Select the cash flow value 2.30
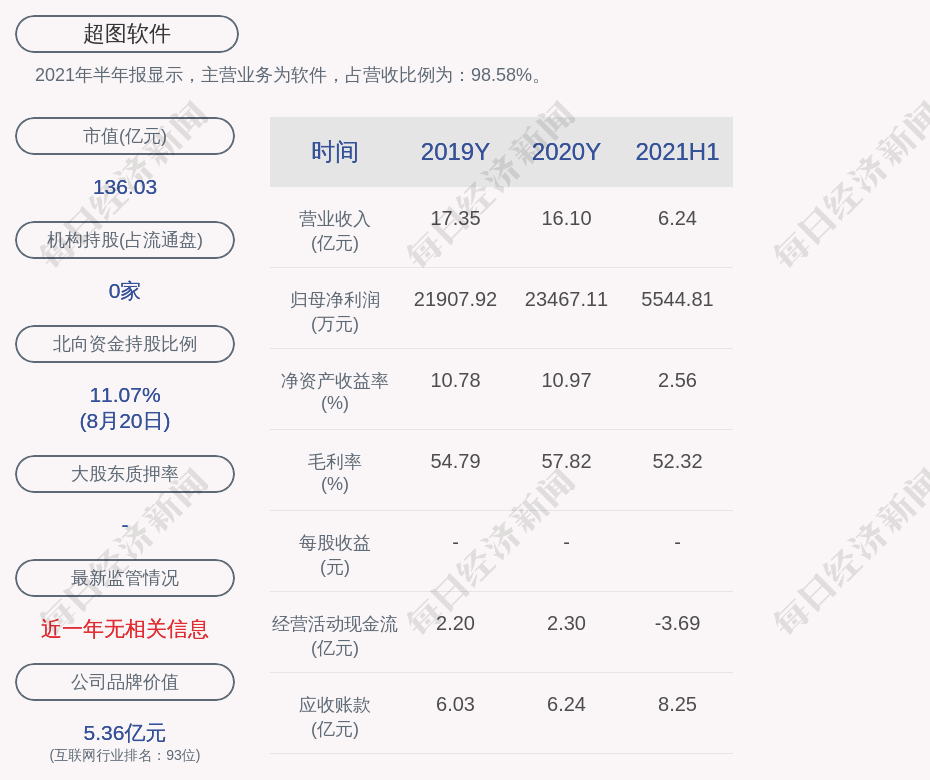 [566, 623]
